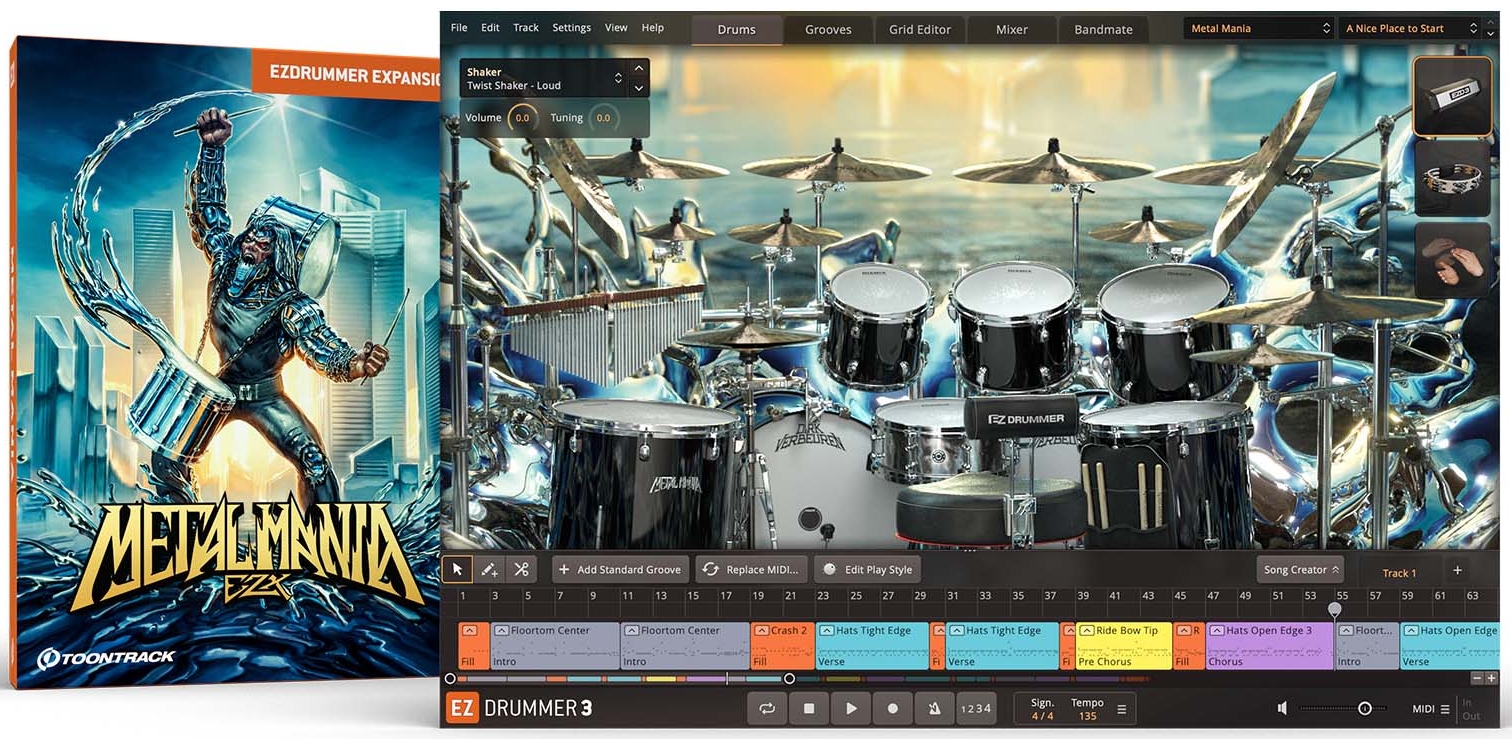
Task: Select the arrow pointer tool
Action: point(458,569)
